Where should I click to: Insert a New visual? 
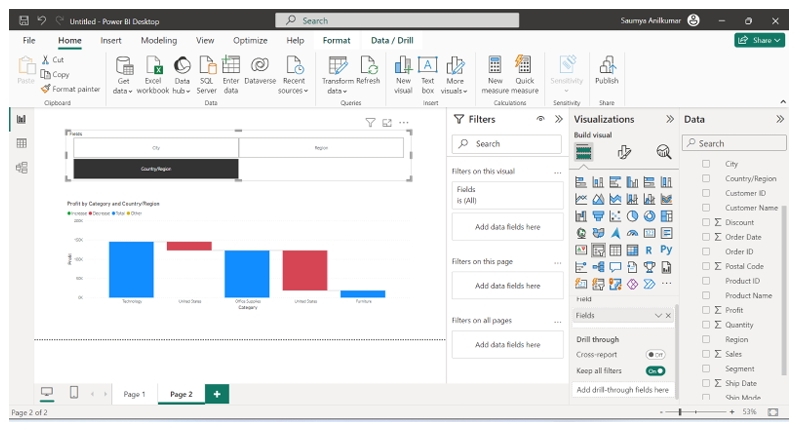pyautogui.click(x=403, y=75)
